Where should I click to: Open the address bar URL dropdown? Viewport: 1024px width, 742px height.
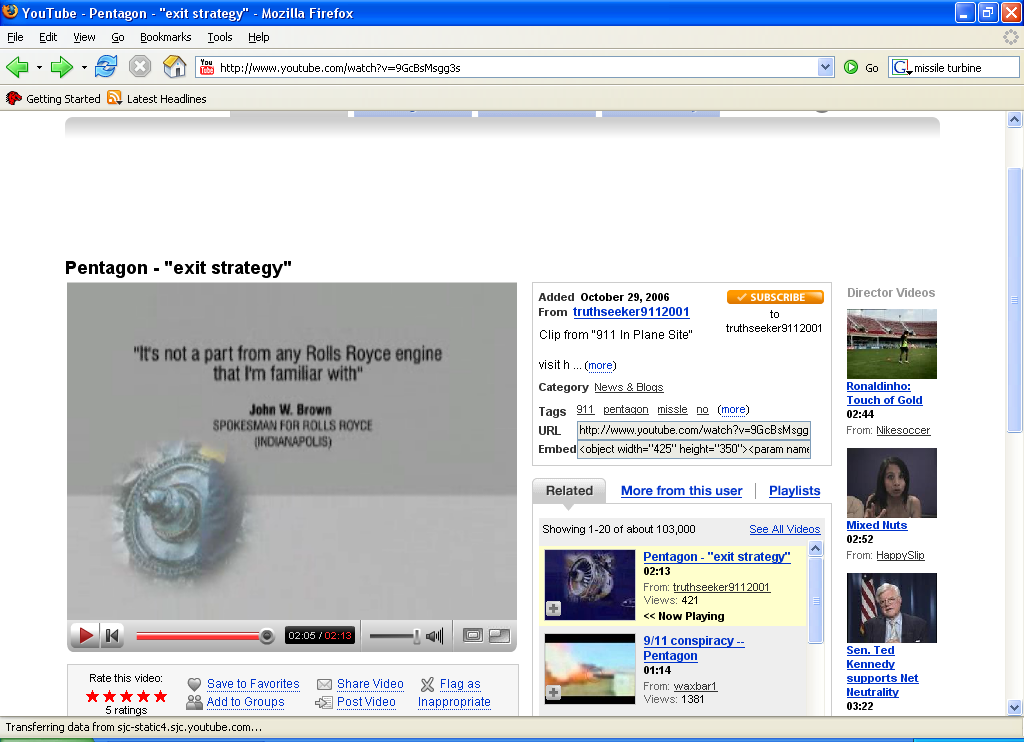tap(825, 67)
